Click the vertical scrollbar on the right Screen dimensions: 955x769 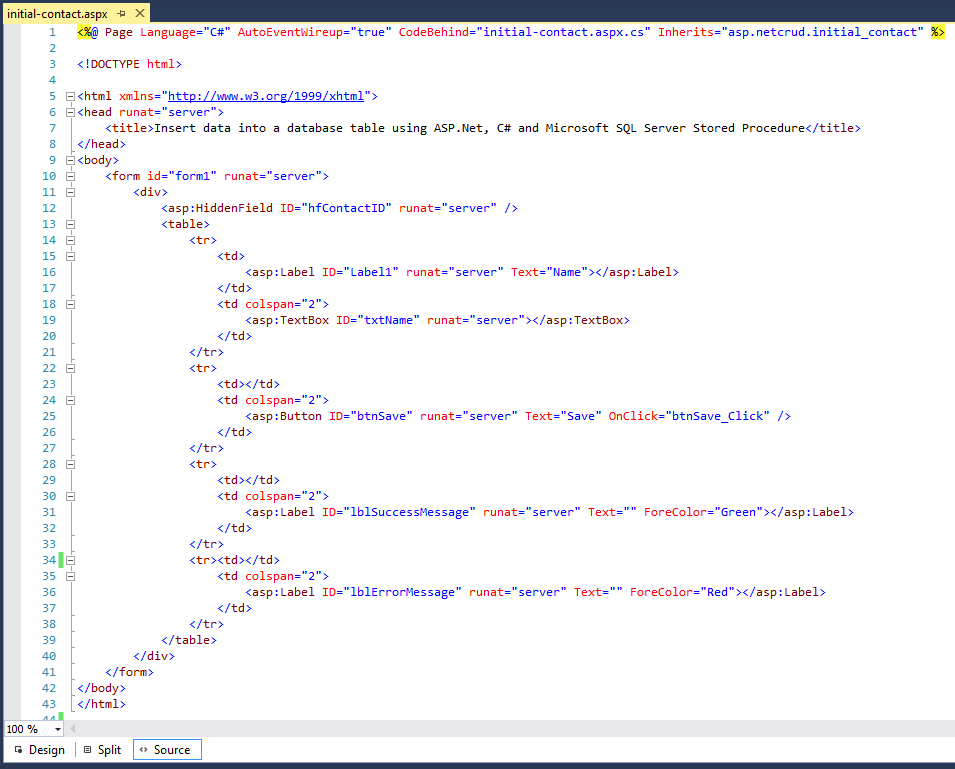coord(948,400)
